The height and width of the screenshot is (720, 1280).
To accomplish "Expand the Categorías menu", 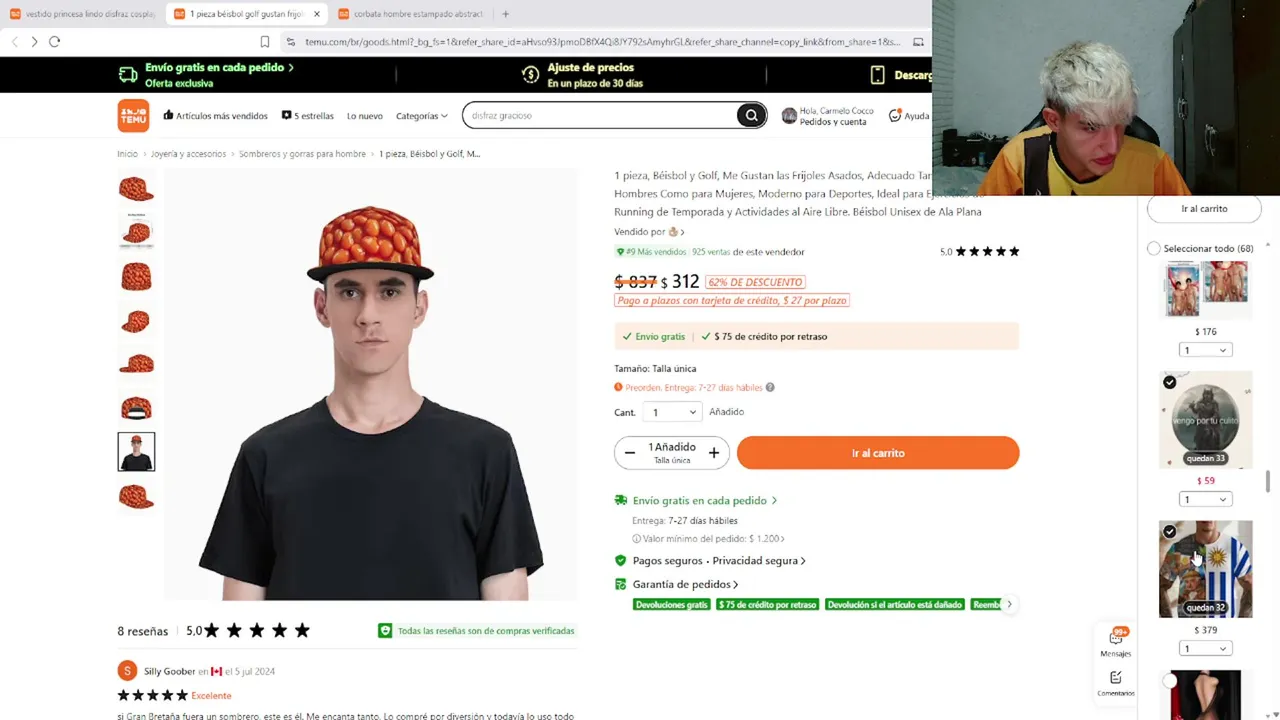I will pyautogui.click(x=422, y=116).
